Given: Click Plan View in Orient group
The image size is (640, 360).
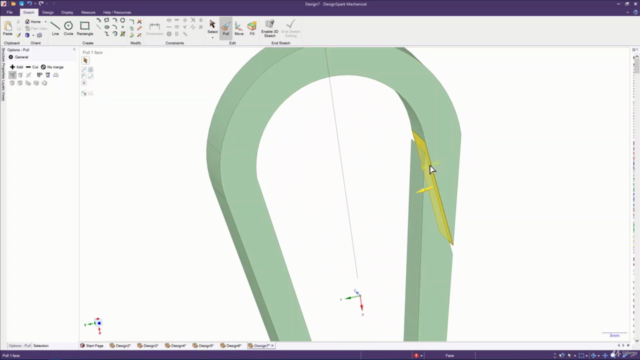Looking at the screenshot, I should pyautogui.click(x=36, y=29).
